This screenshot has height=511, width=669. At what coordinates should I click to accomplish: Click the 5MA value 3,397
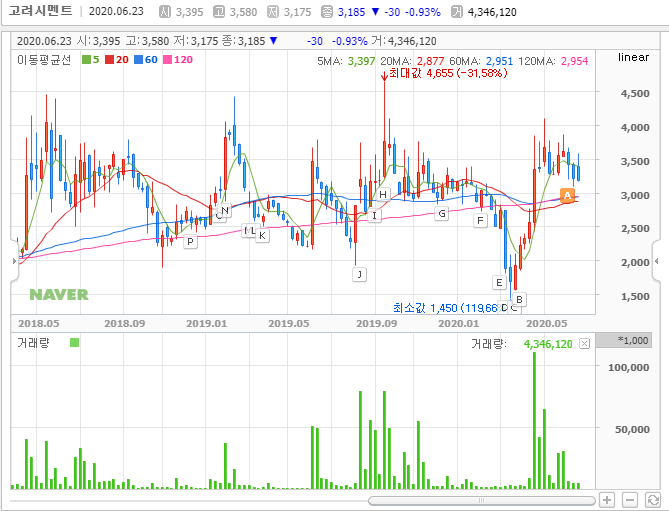(361, 61)
